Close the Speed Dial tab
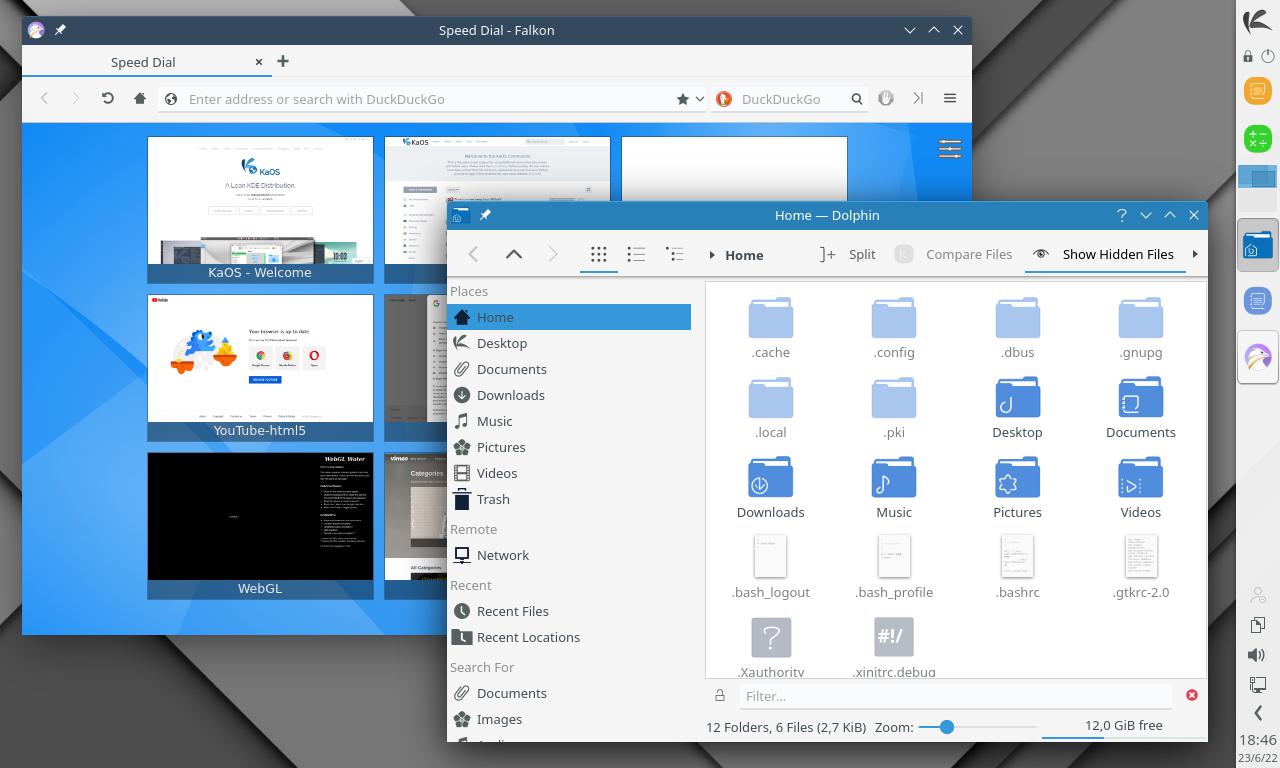The height and width of the screenshot is (768, 1280). pyautogui.click(x=259, y=62)
